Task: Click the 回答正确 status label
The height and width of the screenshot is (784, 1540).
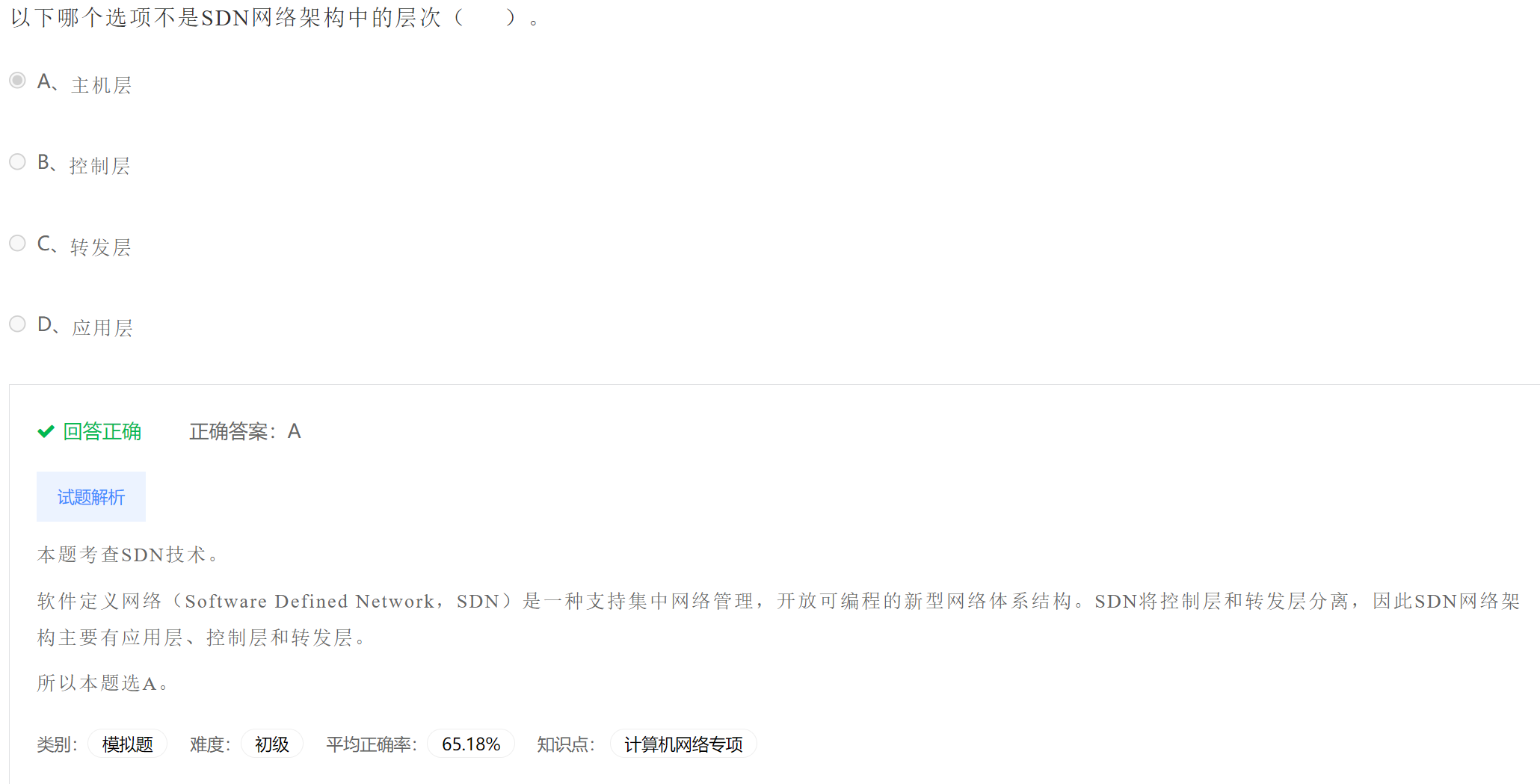Action: [102, 431]
